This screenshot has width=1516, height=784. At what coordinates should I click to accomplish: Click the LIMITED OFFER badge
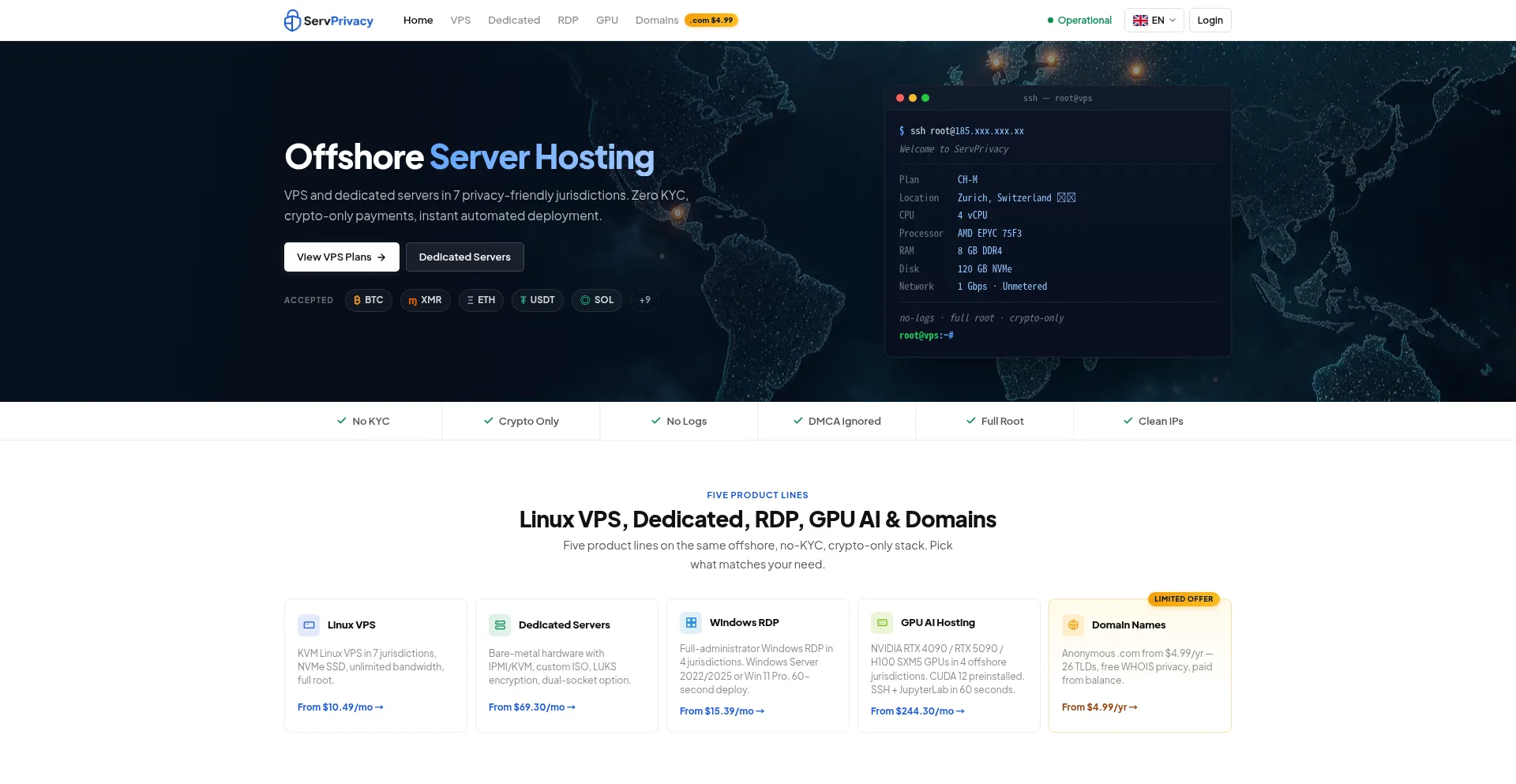1184,599
